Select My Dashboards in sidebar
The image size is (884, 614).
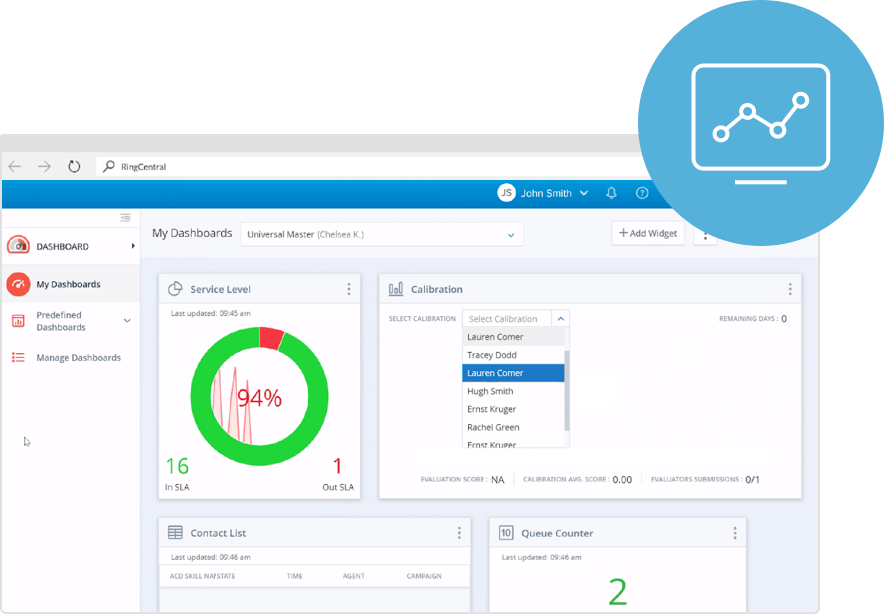[68, 284]
